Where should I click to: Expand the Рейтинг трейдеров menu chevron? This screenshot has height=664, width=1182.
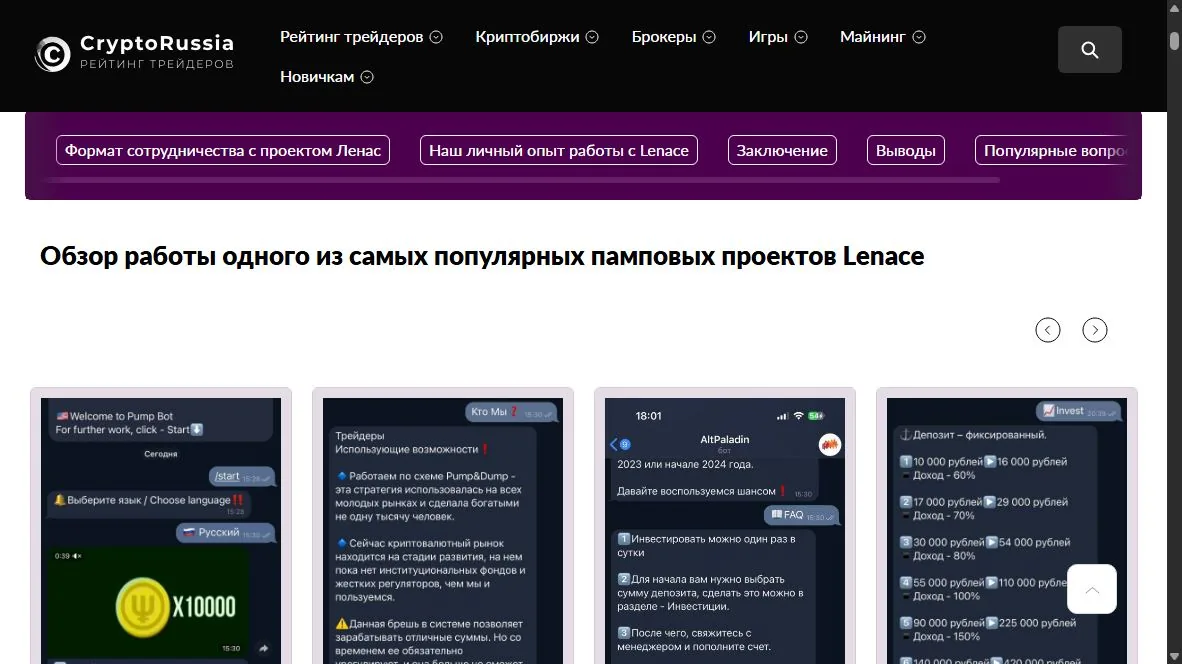tap(436, 37)
